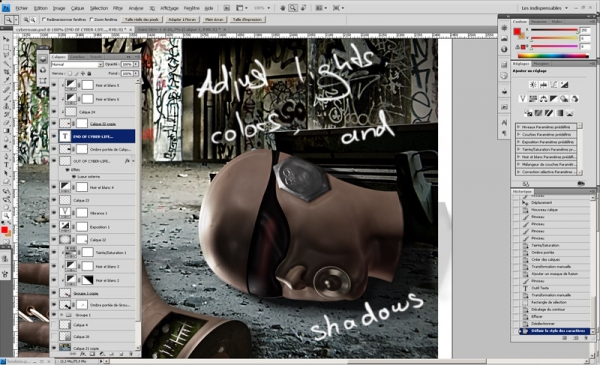The image size is (600, 365).
Task: Open the blend mode dropdown showing Normal
Action: tap(77, 64)
